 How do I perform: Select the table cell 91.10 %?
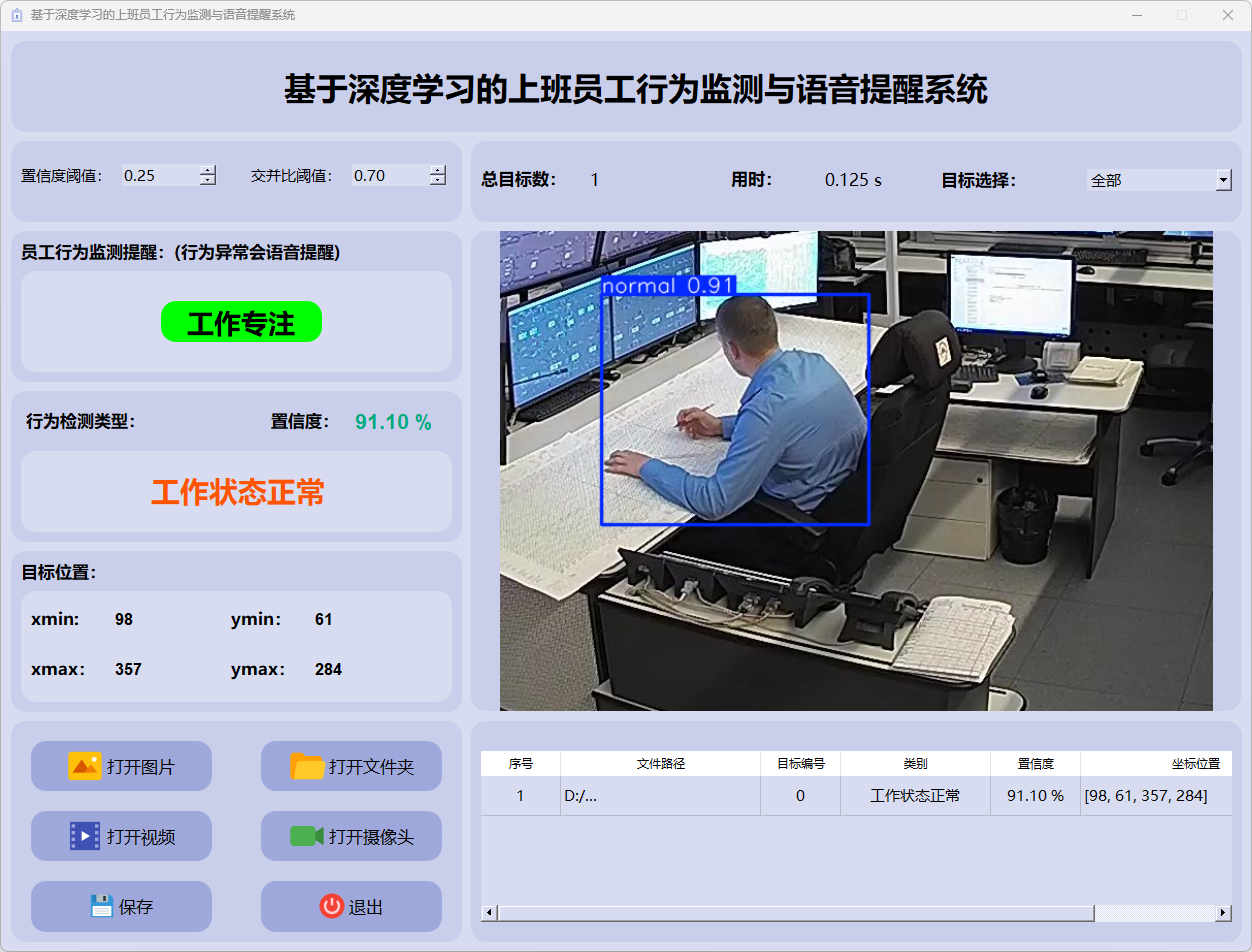(x=1036, y=796)
